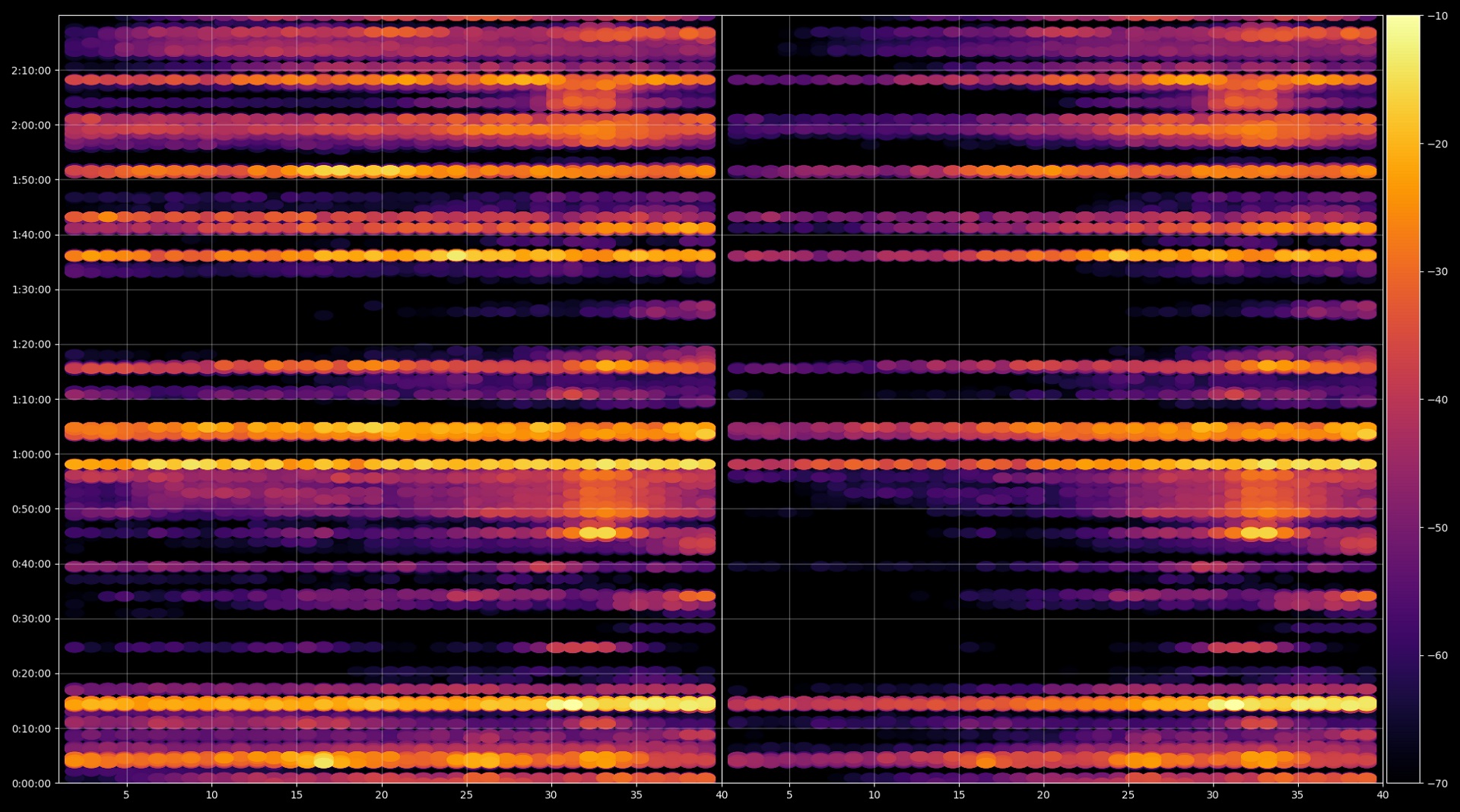Click x-axis label 25 under left heatmap
This screenshot has height=812, width=1460.
point(466,795)
